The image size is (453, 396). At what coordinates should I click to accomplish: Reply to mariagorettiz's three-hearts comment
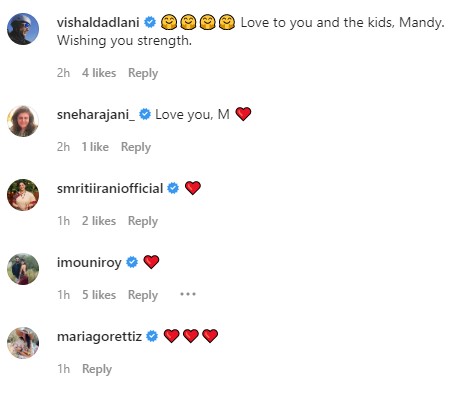97,369
